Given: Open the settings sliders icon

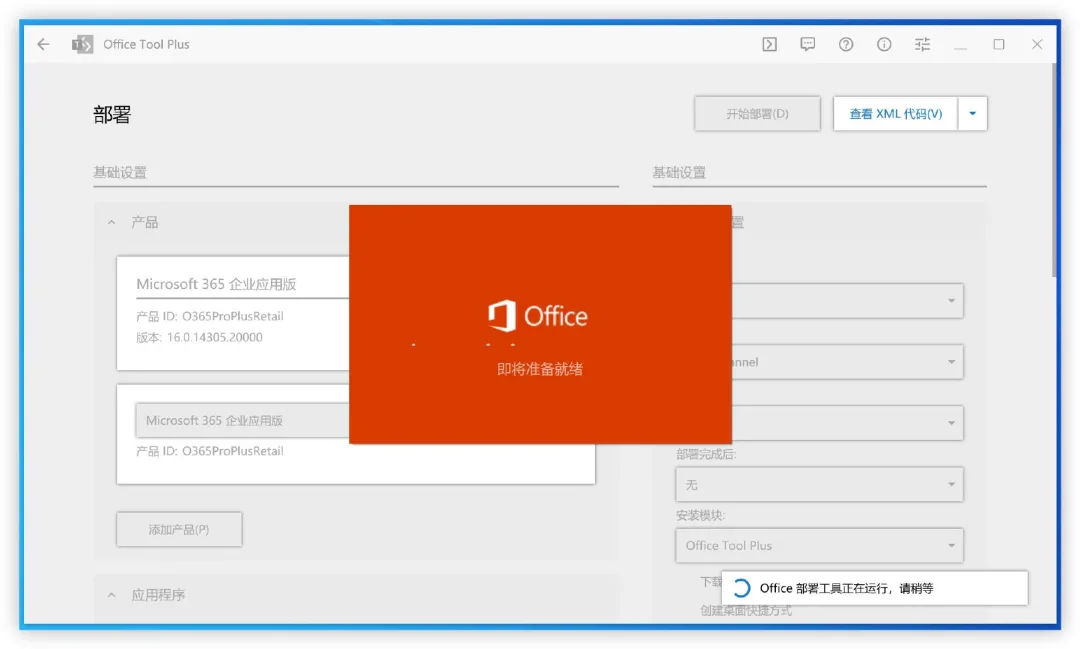Looking at the screenshot, I should point(922,44).
